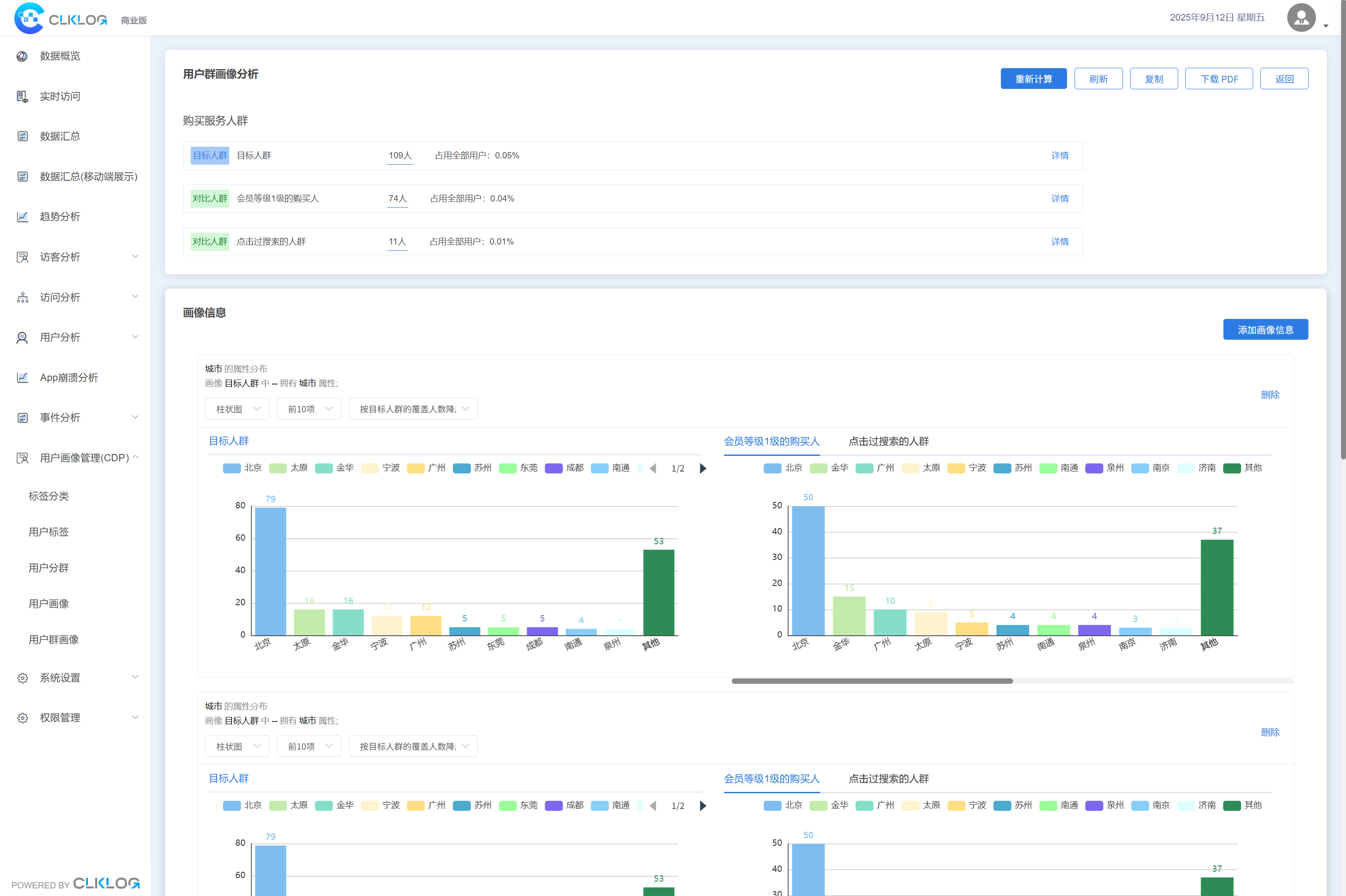Open the first 柱状图 chart type dropdown
The image size is (1346, 896).
click(237, 409)
